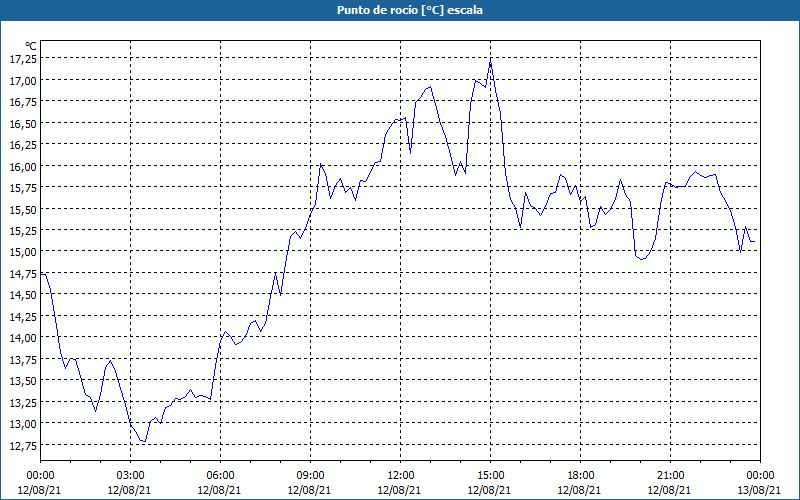The width and height of the screenshot is (800, 500).
Task: Click the 15,25 y-axis tick value
Action: point(23,231)
